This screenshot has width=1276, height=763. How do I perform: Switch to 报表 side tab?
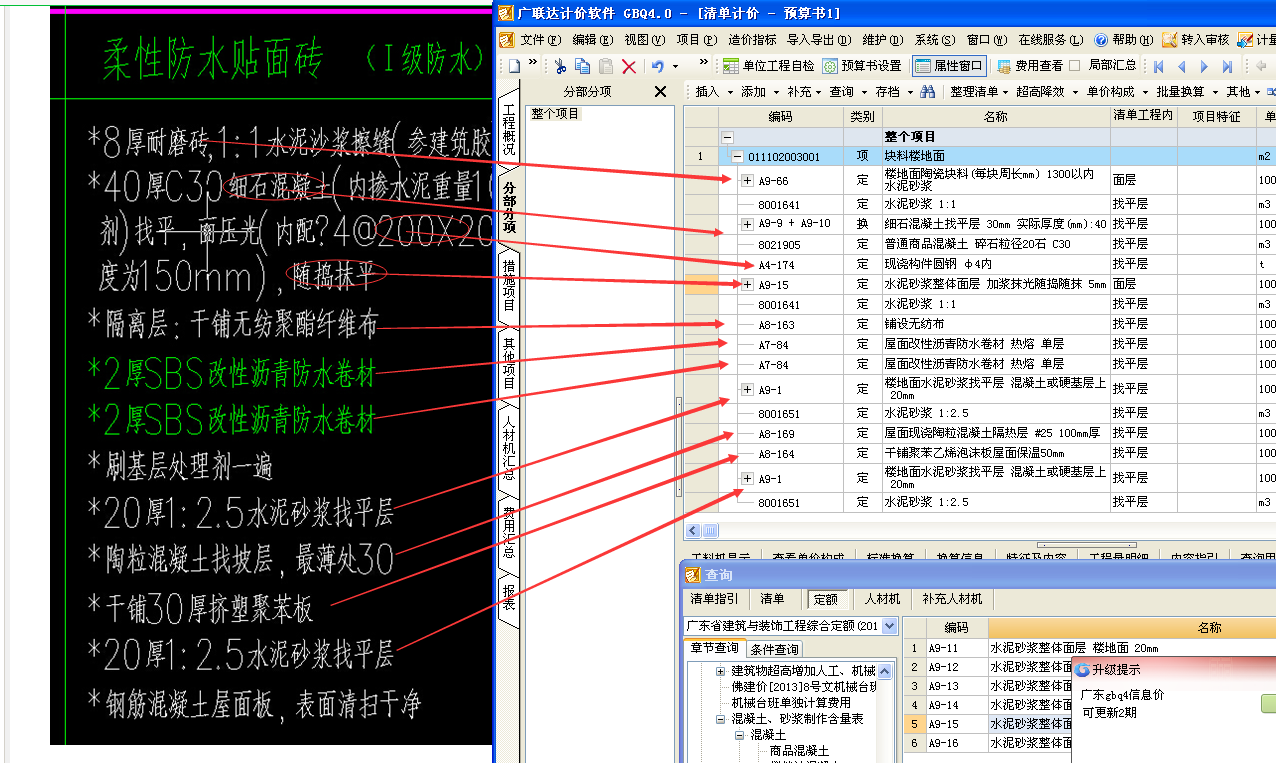coord(509,598)
